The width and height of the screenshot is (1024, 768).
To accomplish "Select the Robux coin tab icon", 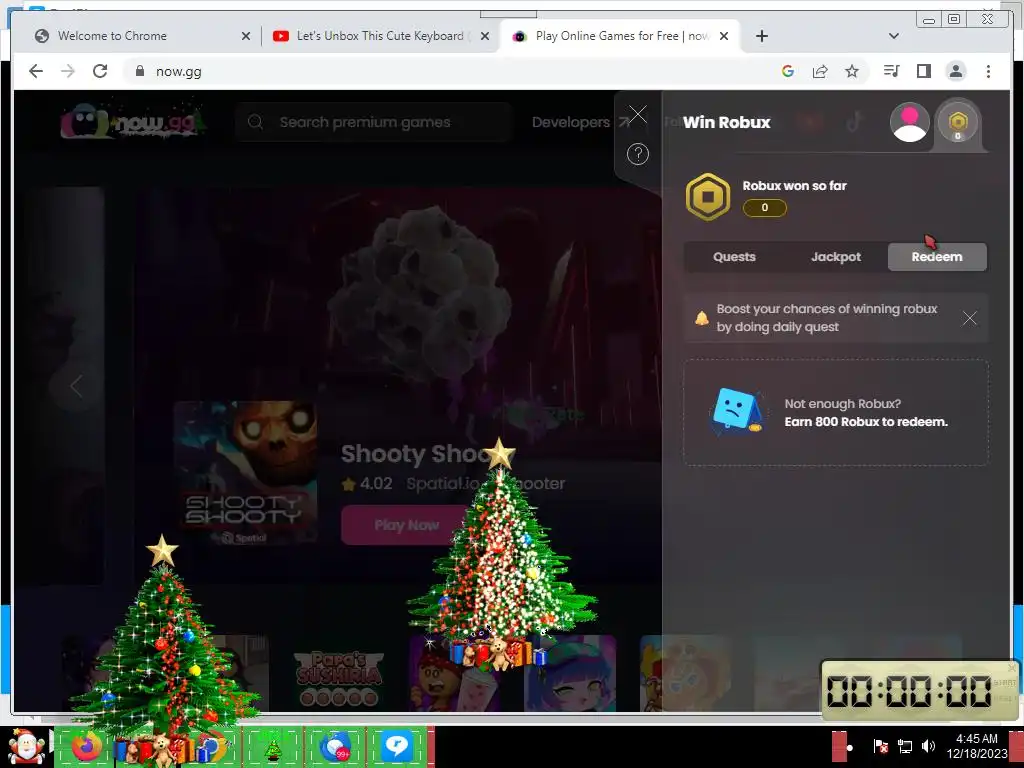I will 957,122.
